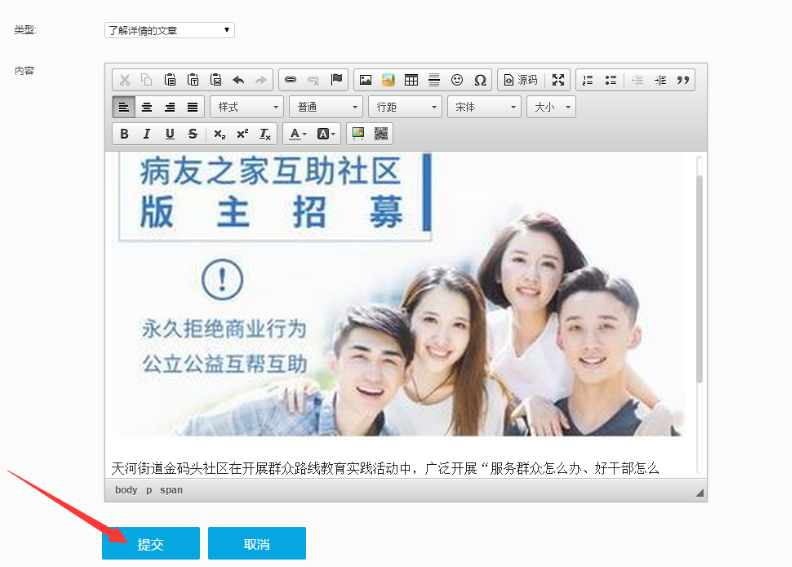Click the 提交 submit button

point(151,544)
